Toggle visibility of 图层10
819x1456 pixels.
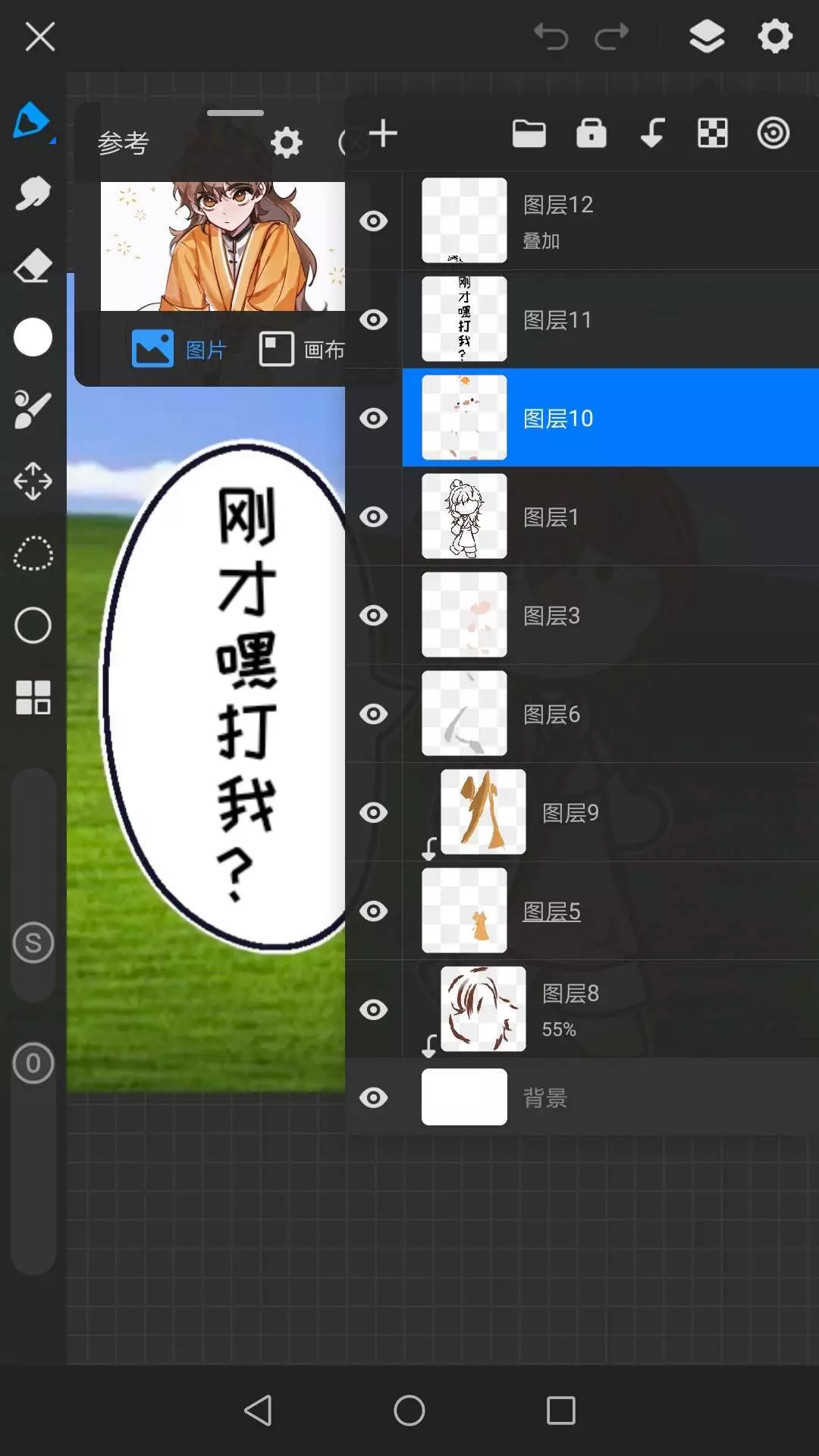(x=373, y=418)
